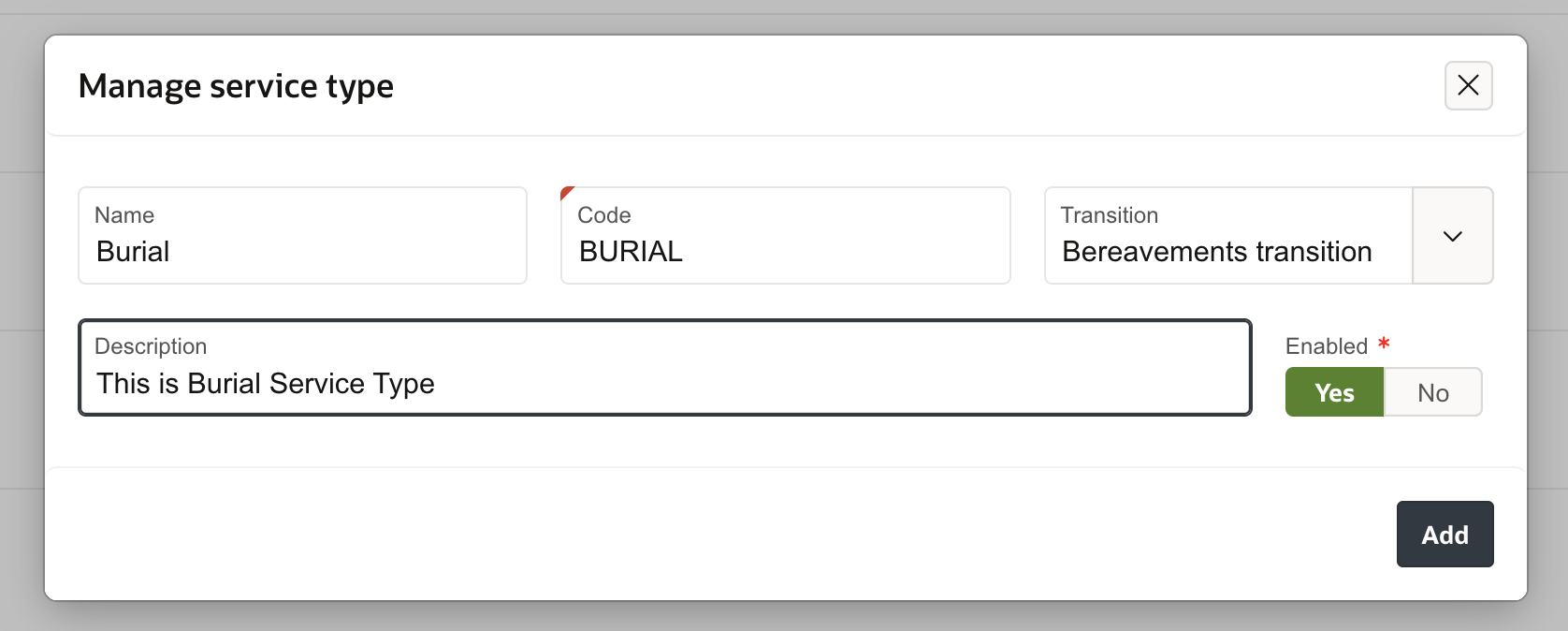This screenshot has height=631, width=1568.
Task: Click the Bereavements transition value
Action: point(1216,251)
